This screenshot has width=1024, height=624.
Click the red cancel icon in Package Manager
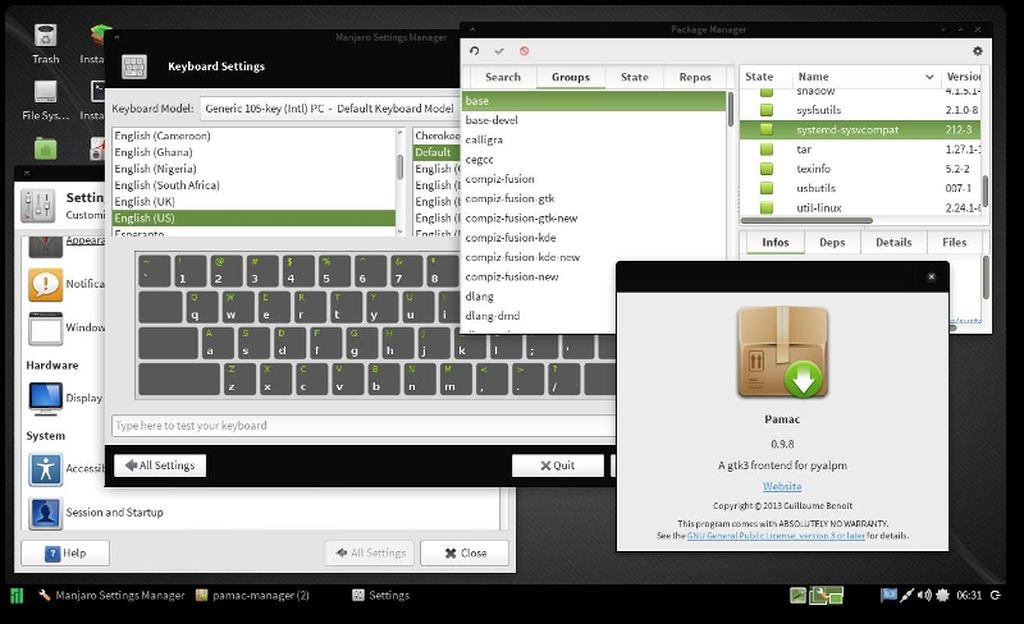point(524,51)
